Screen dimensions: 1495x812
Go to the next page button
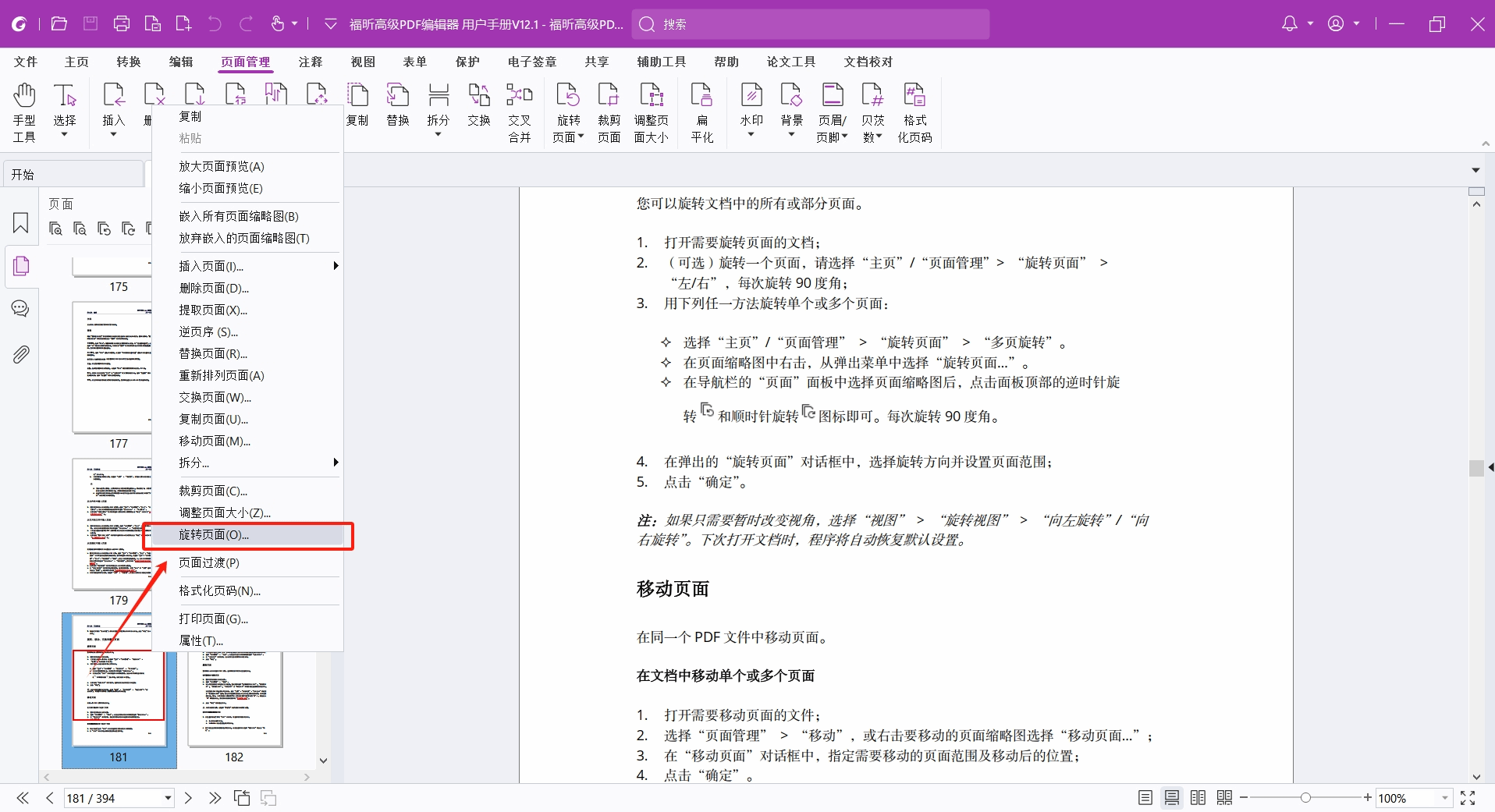[188, 798]
